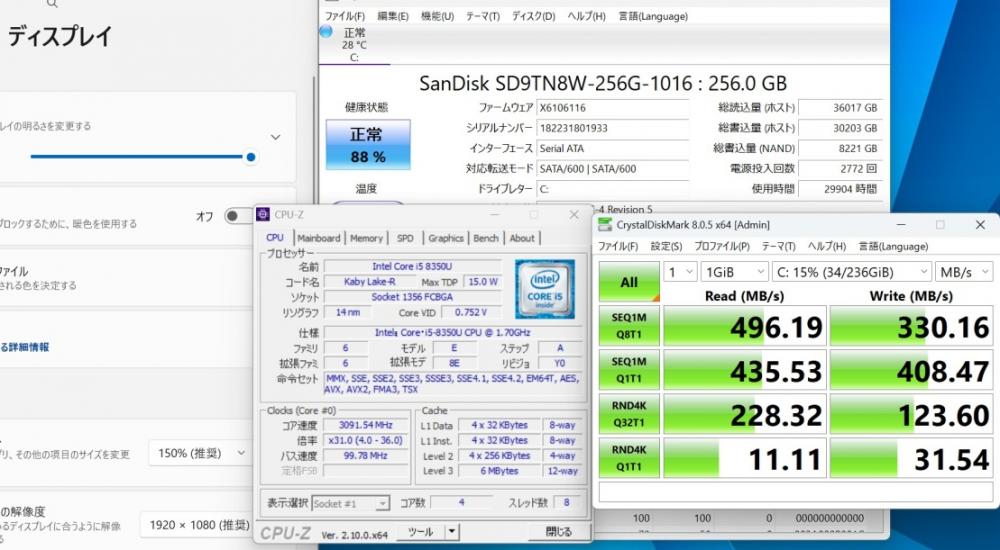
Task: Expand the brightness section chevron
Action: pos(276,137)
